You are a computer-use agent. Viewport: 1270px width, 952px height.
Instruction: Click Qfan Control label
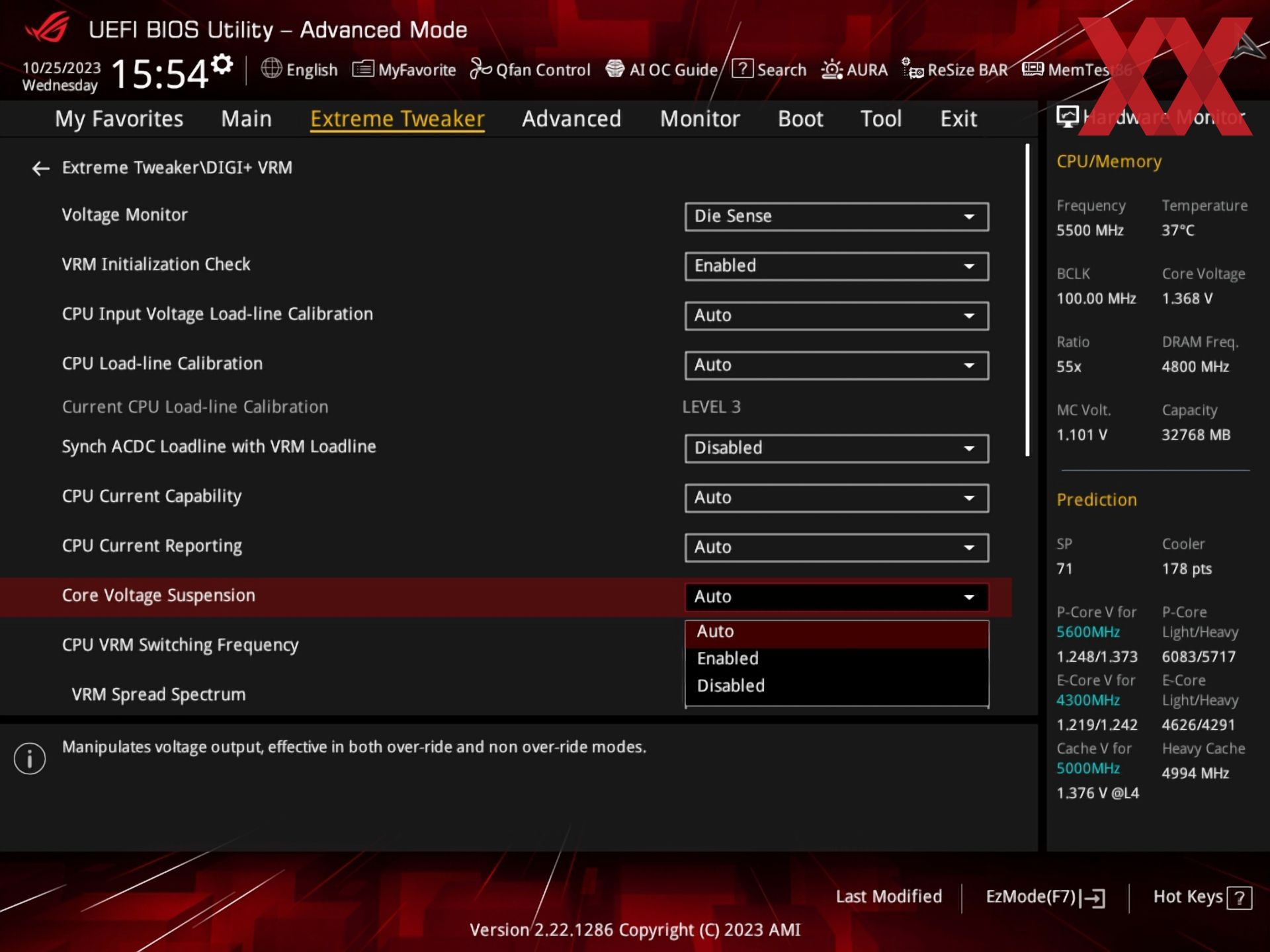543,70
